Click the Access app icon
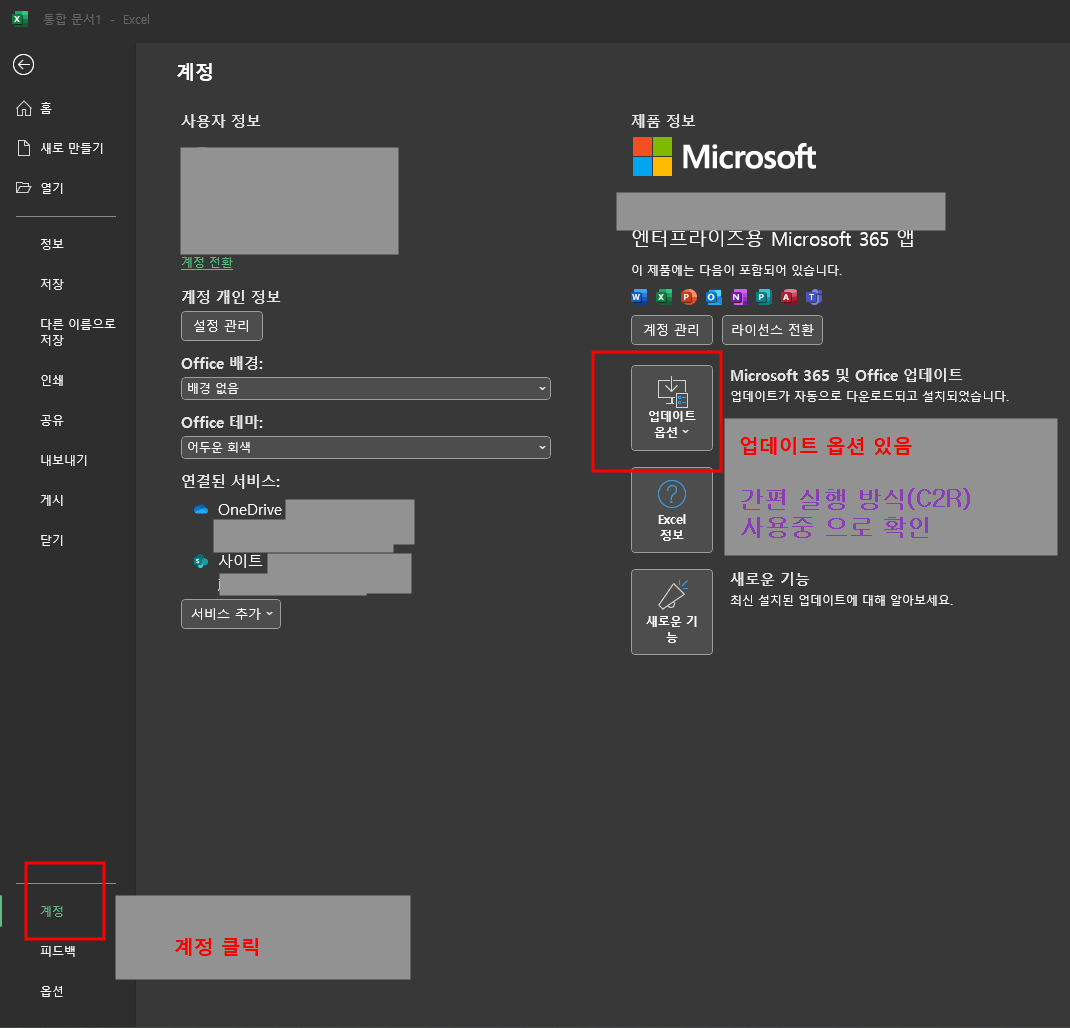The width and height of the screenshot is (1070, 1028). click(789, 297)
